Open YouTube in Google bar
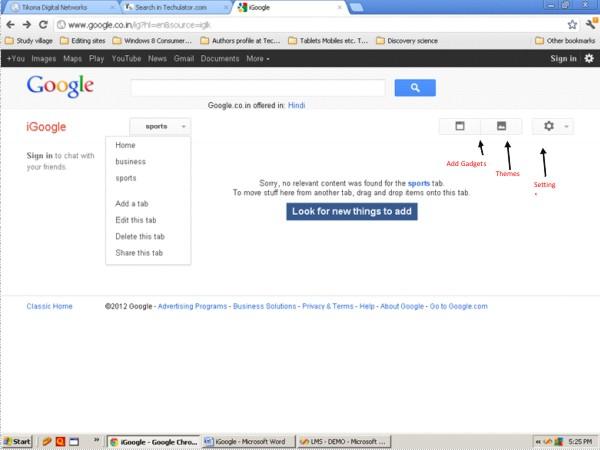Screen dimensions: 600x450 (x=126, y=59)
